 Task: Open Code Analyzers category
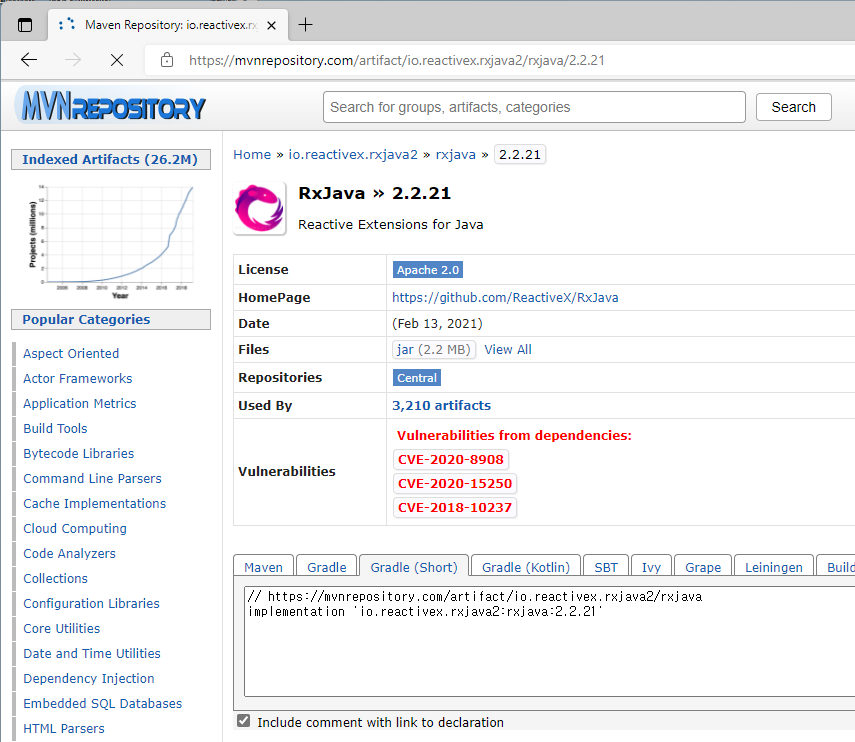coord(69,553)
